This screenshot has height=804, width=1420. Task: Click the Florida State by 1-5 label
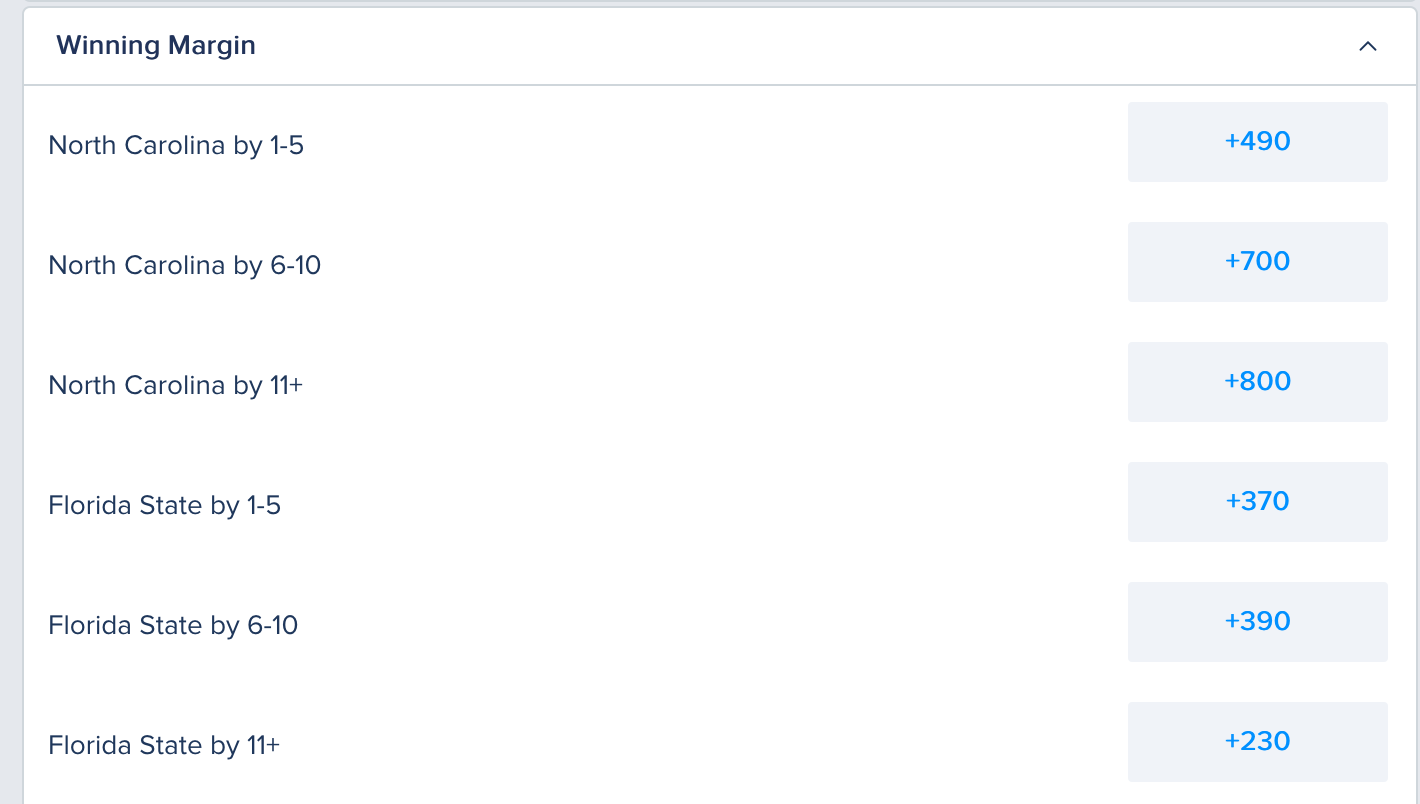(x=165, y=506)
